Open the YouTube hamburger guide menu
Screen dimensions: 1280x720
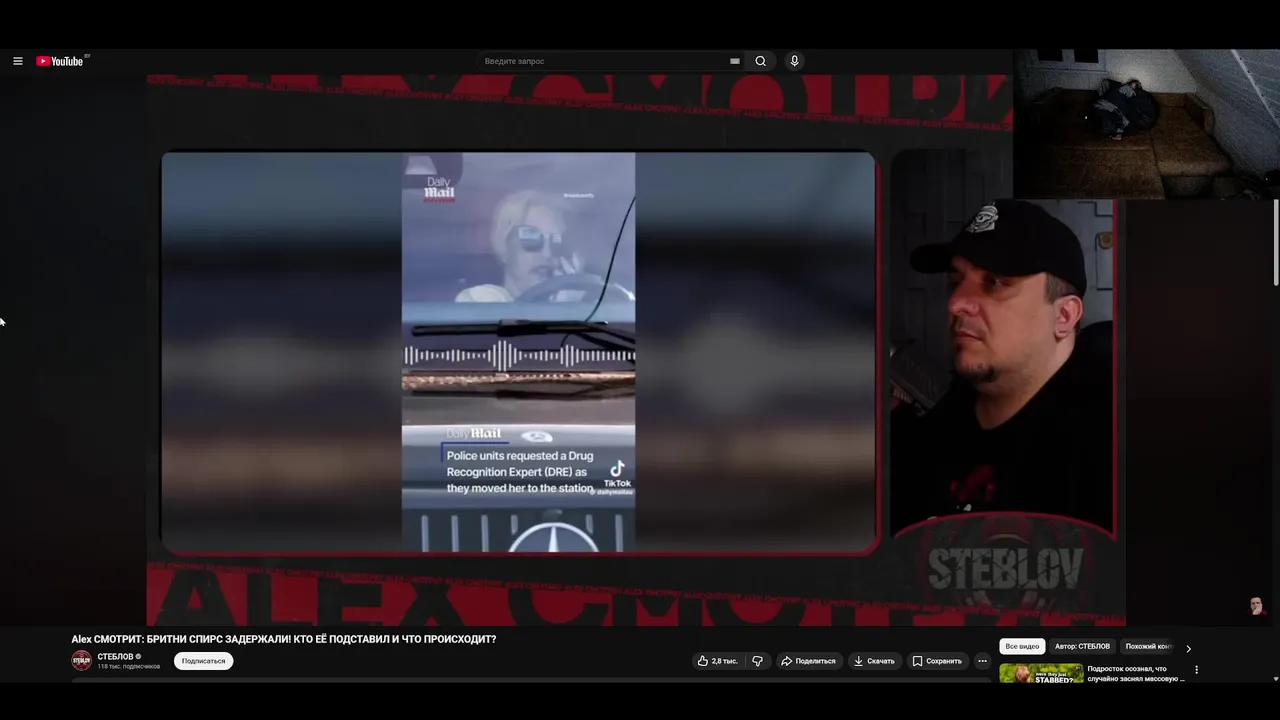17,61
